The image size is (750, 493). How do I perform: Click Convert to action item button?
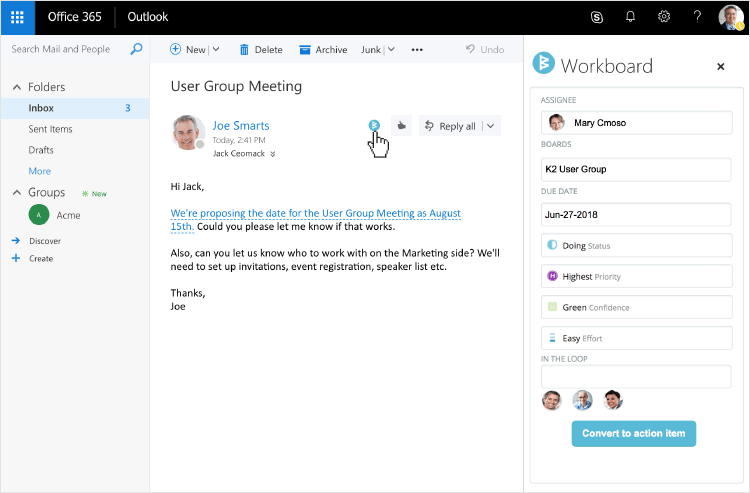click(633, 434)
